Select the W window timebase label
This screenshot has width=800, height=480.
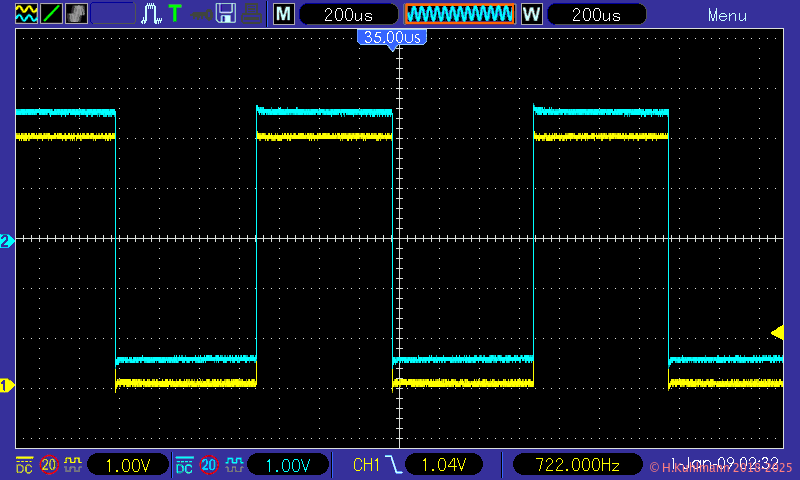[531, 14]
